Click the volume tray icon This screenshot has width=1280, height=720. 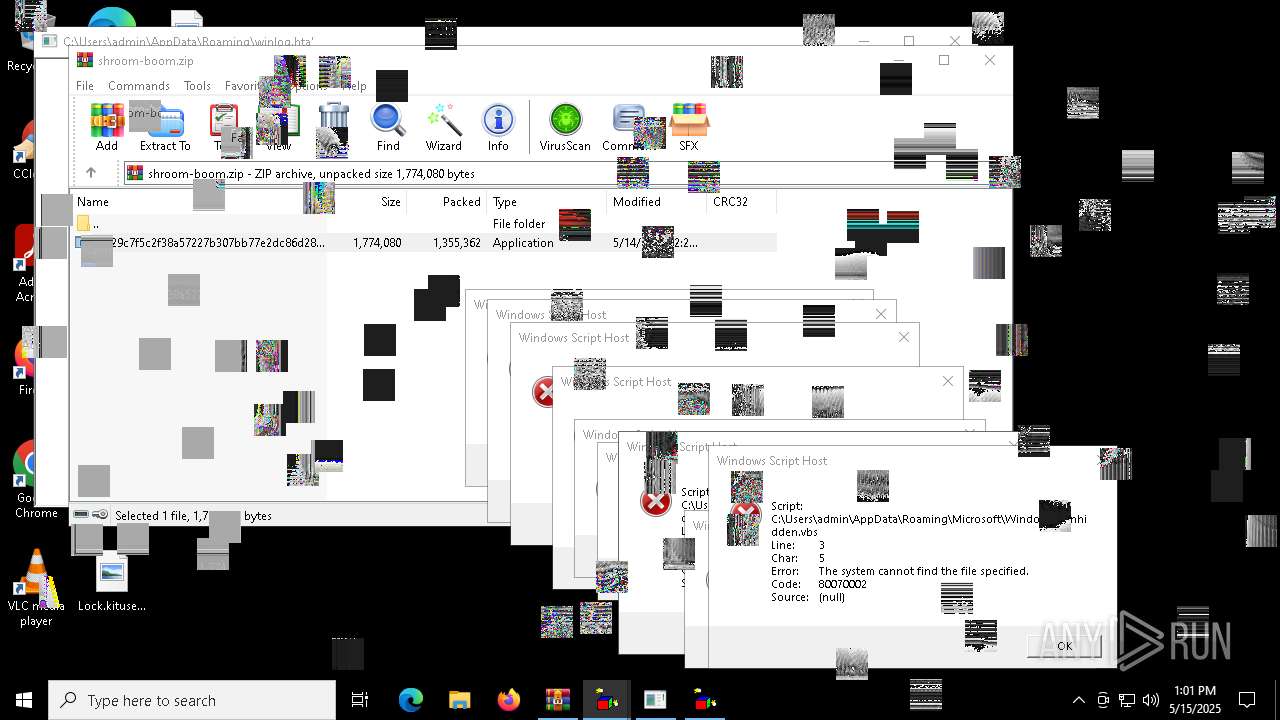pyautogui.click(x=1150, y=700)
